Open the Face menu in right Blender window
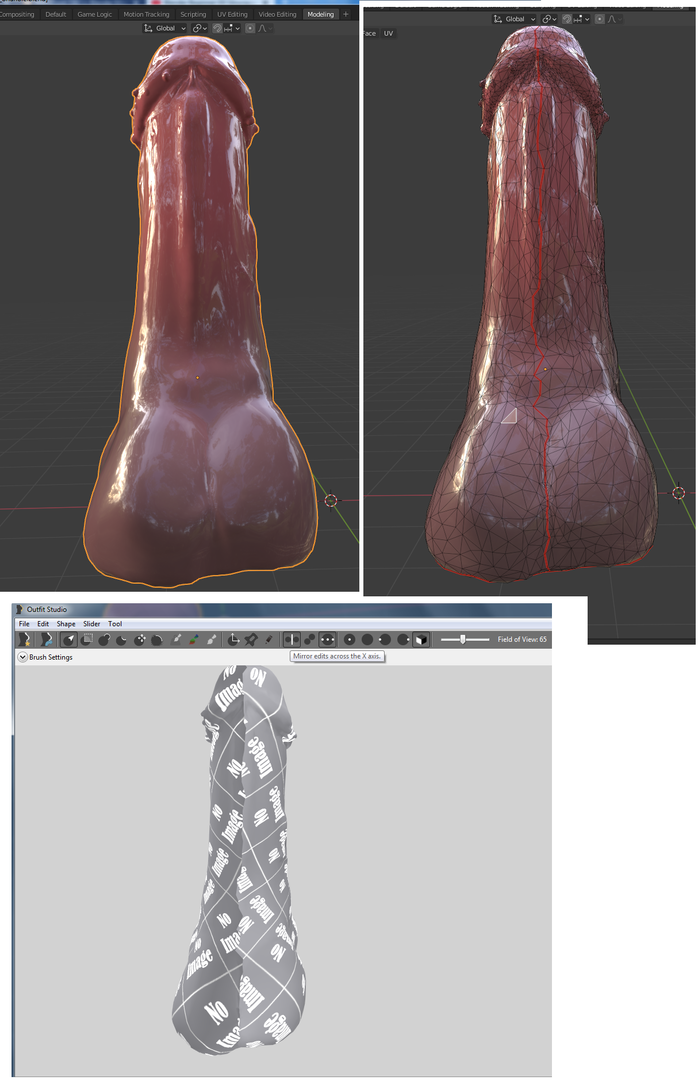Screen dimensions: 698x1080 369,33
